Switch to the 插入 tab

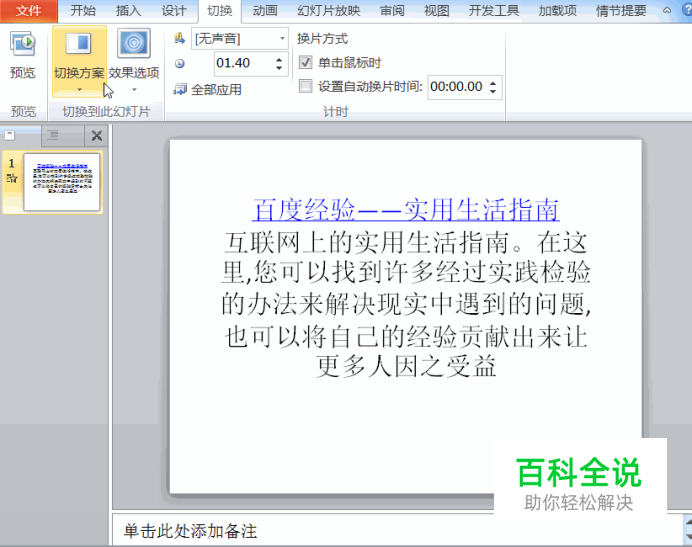(128, 11)
